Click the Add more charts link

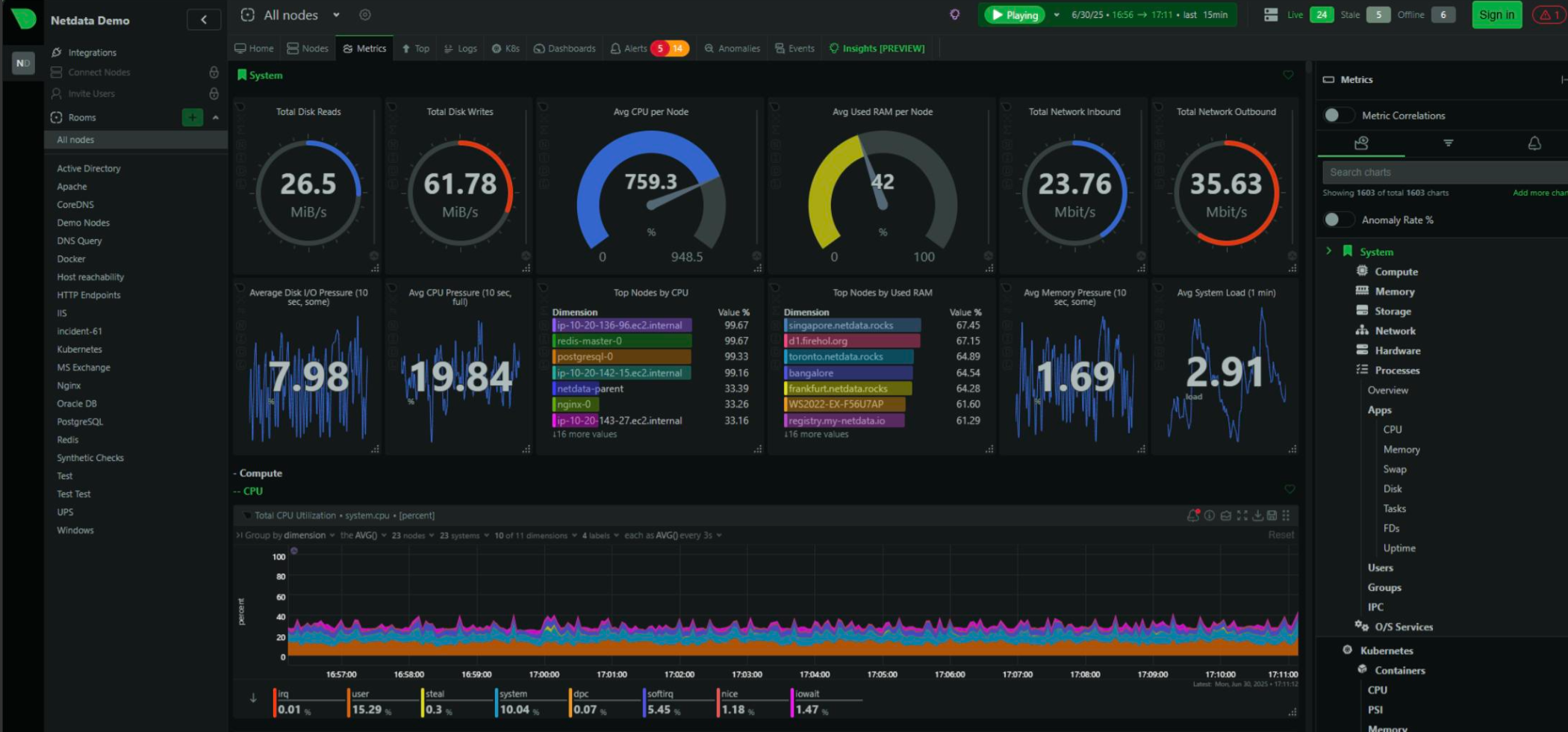coord(1540,193)
